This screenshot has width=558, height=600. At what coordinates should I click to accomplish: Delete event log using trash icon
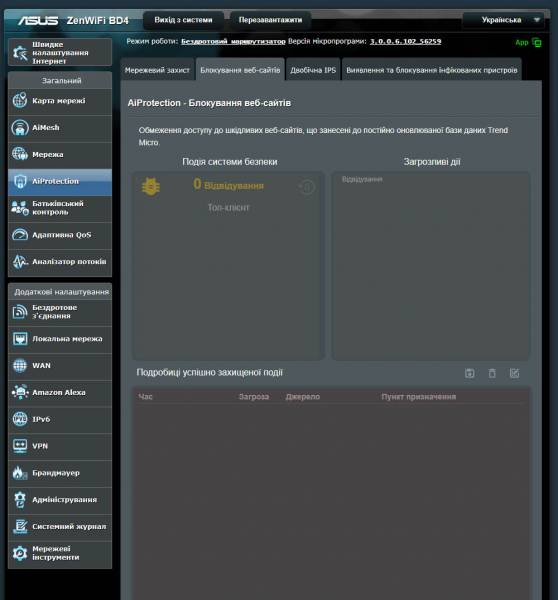coord(492,373)
